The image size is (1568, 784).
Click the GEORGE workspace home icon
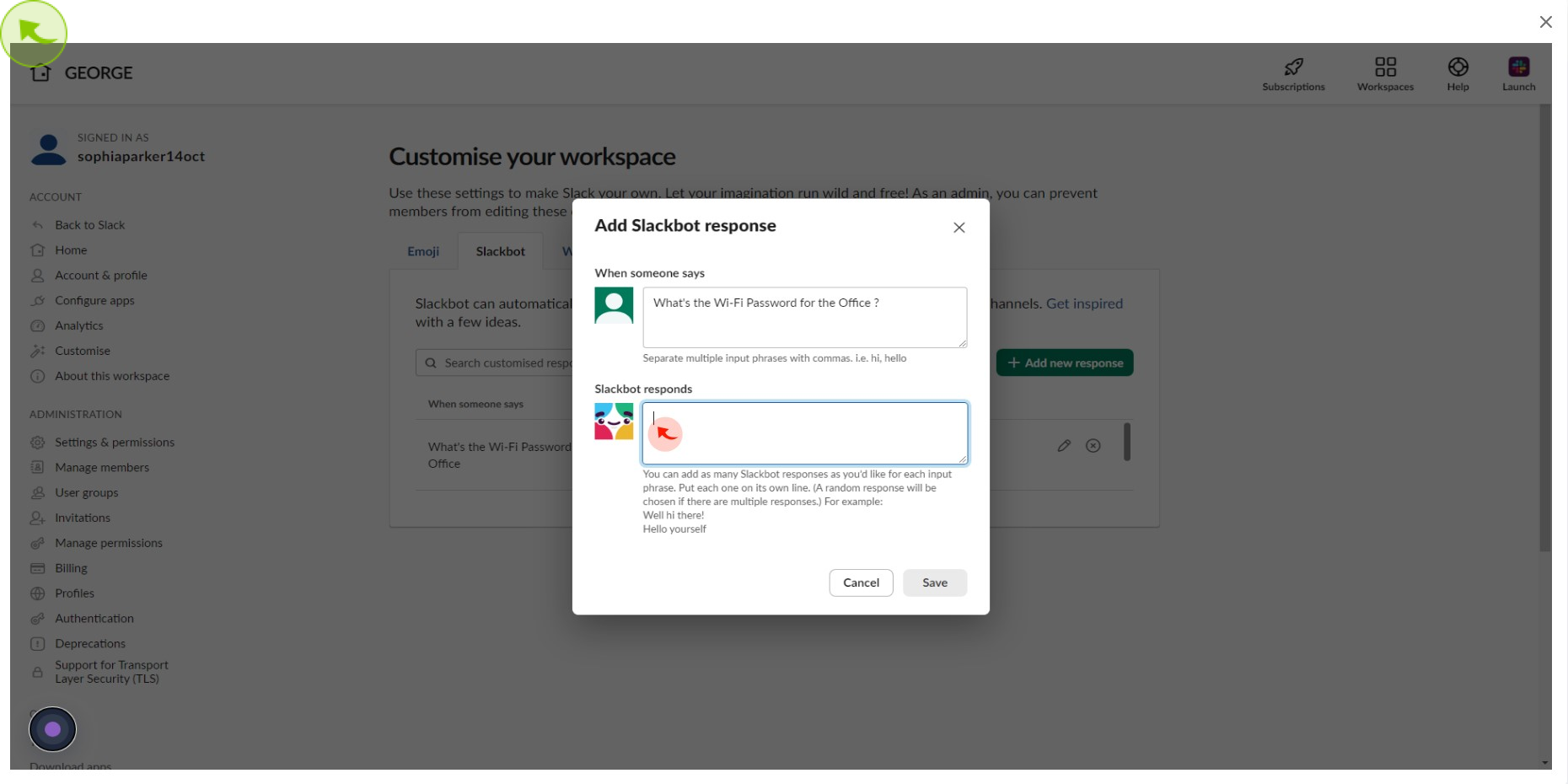click(40, 73)
